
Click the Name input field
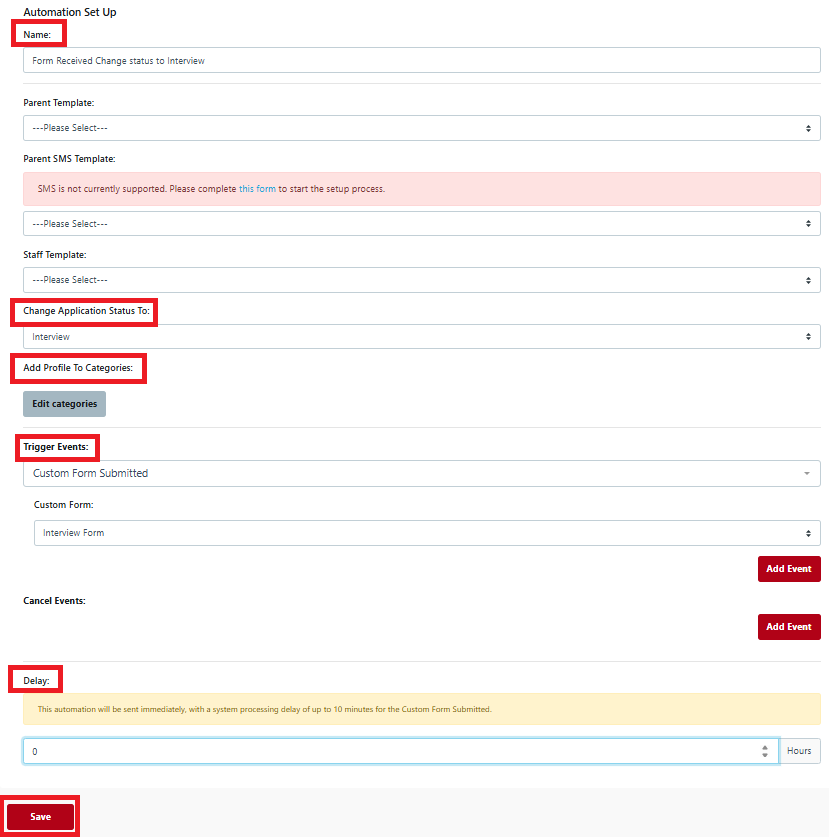[420, 60]
